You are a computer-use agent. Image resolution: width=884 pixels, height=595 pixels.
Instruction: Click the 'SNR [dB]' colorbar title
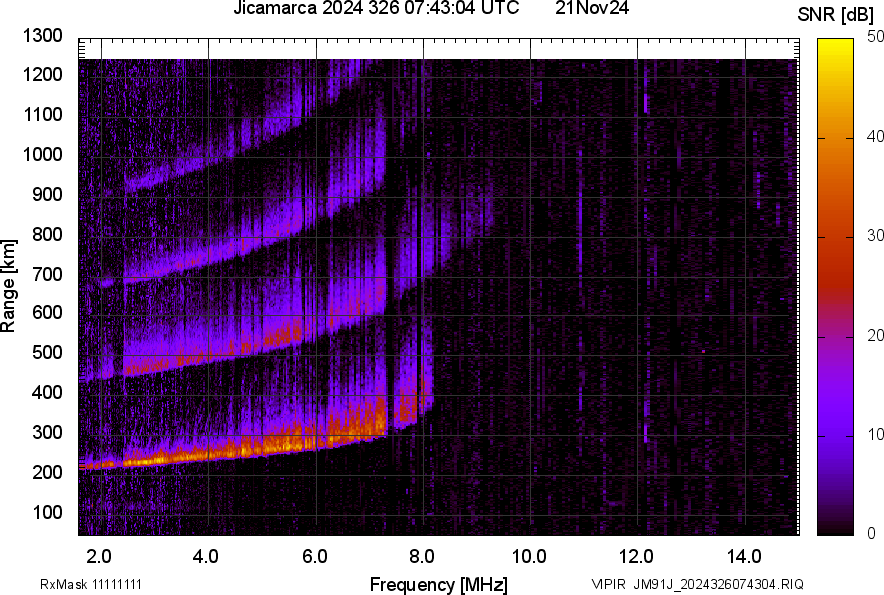(x=836, y=15)
